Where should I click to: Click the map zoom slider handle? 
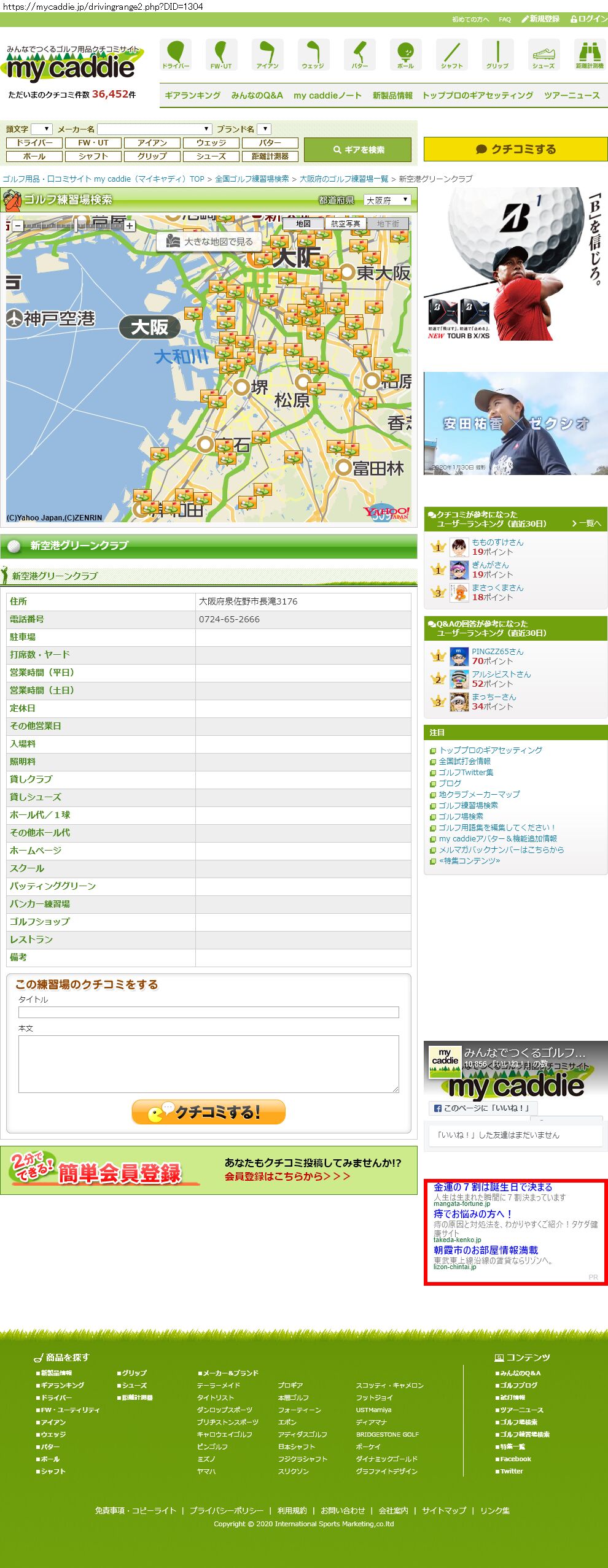tap(76, 226)
